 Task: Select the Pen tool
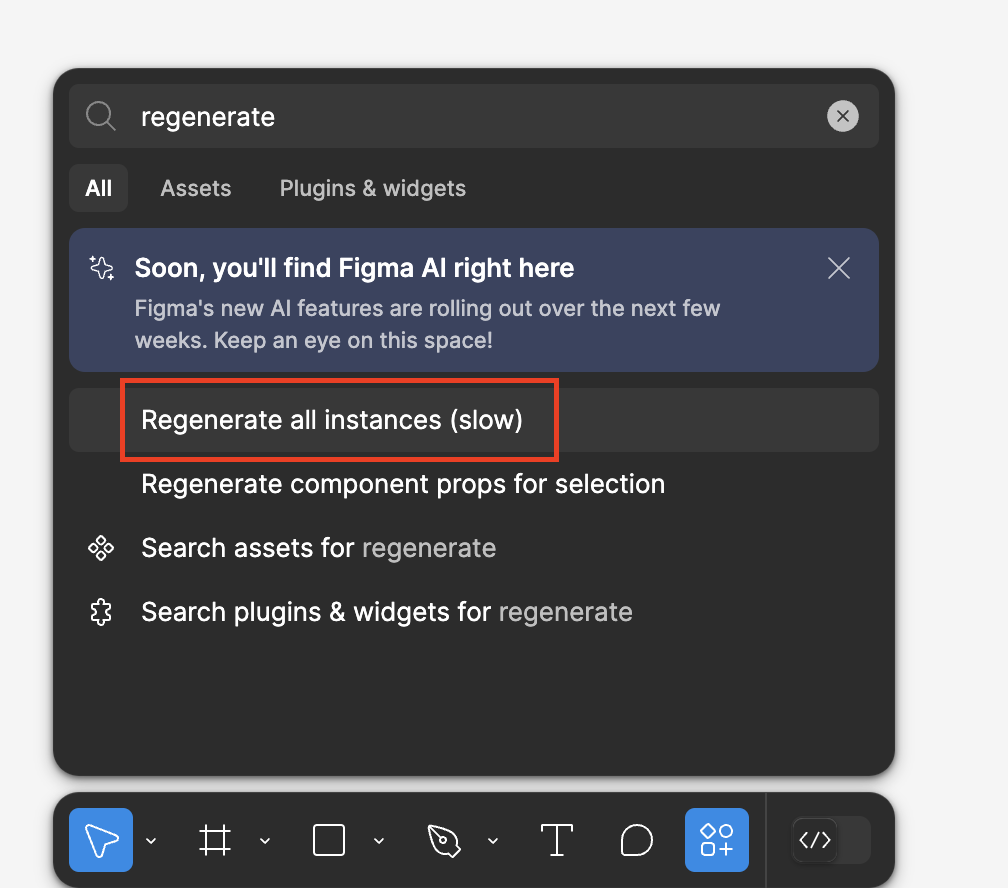[x=443, y=840]
